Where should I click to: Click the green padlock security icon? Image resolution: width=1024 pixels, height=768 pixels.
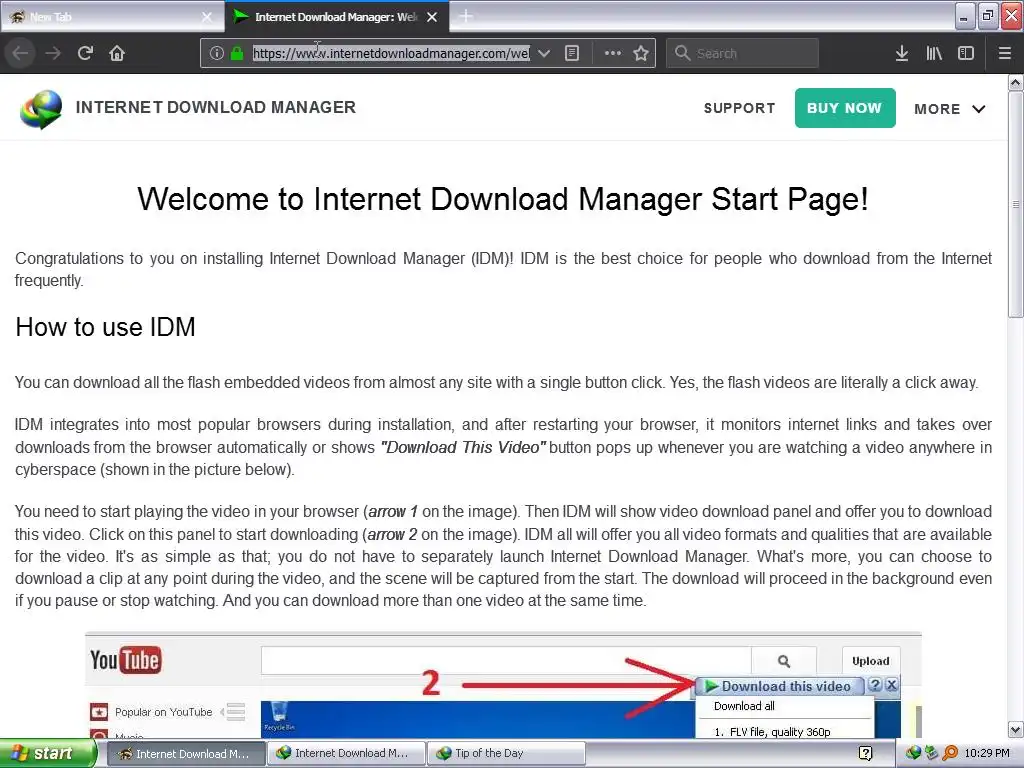point(237,54)
